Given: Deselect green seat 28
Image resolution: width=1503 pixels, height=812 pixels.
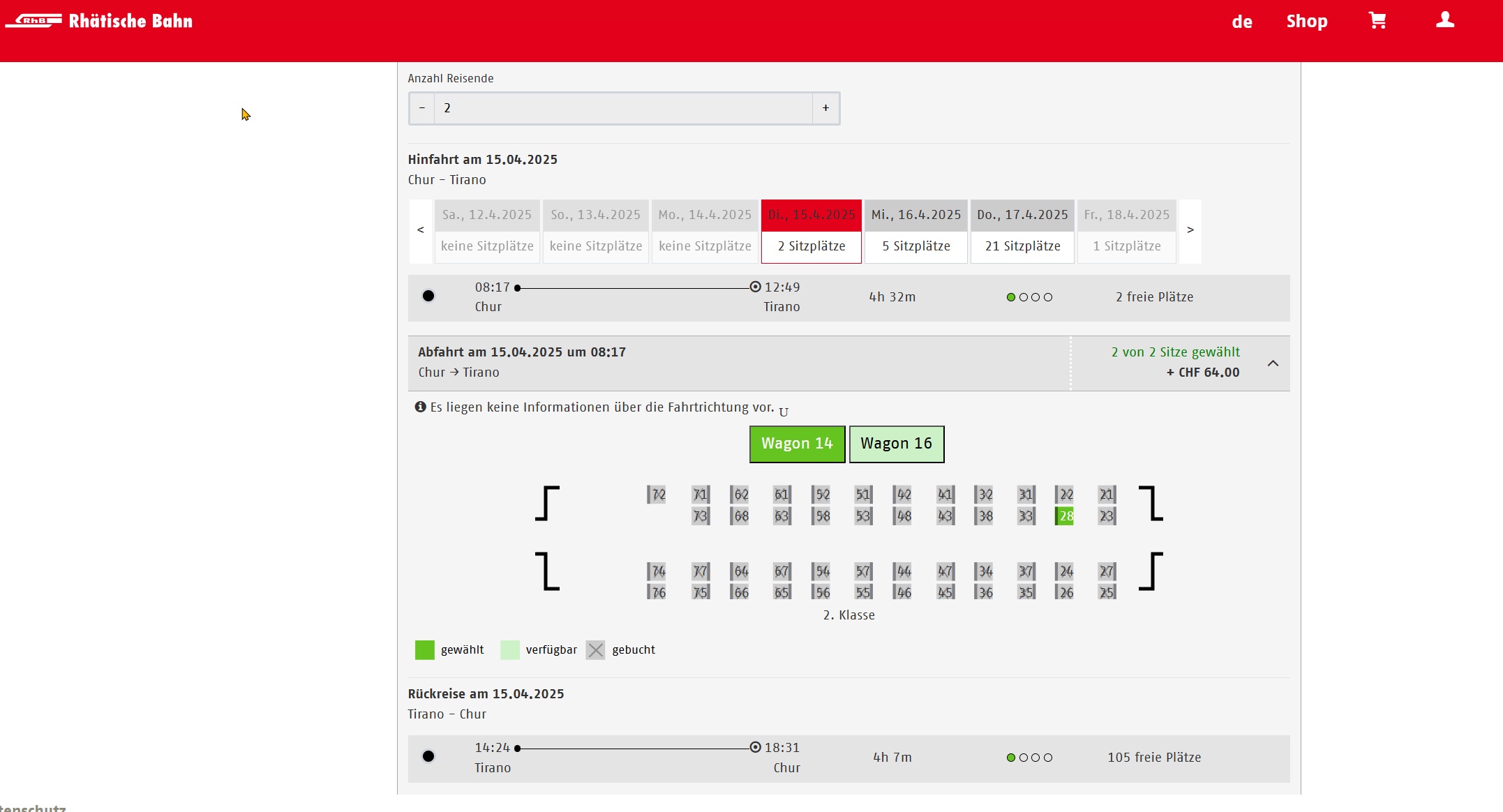Looking at the screenshot, I should coord(1065,516).
